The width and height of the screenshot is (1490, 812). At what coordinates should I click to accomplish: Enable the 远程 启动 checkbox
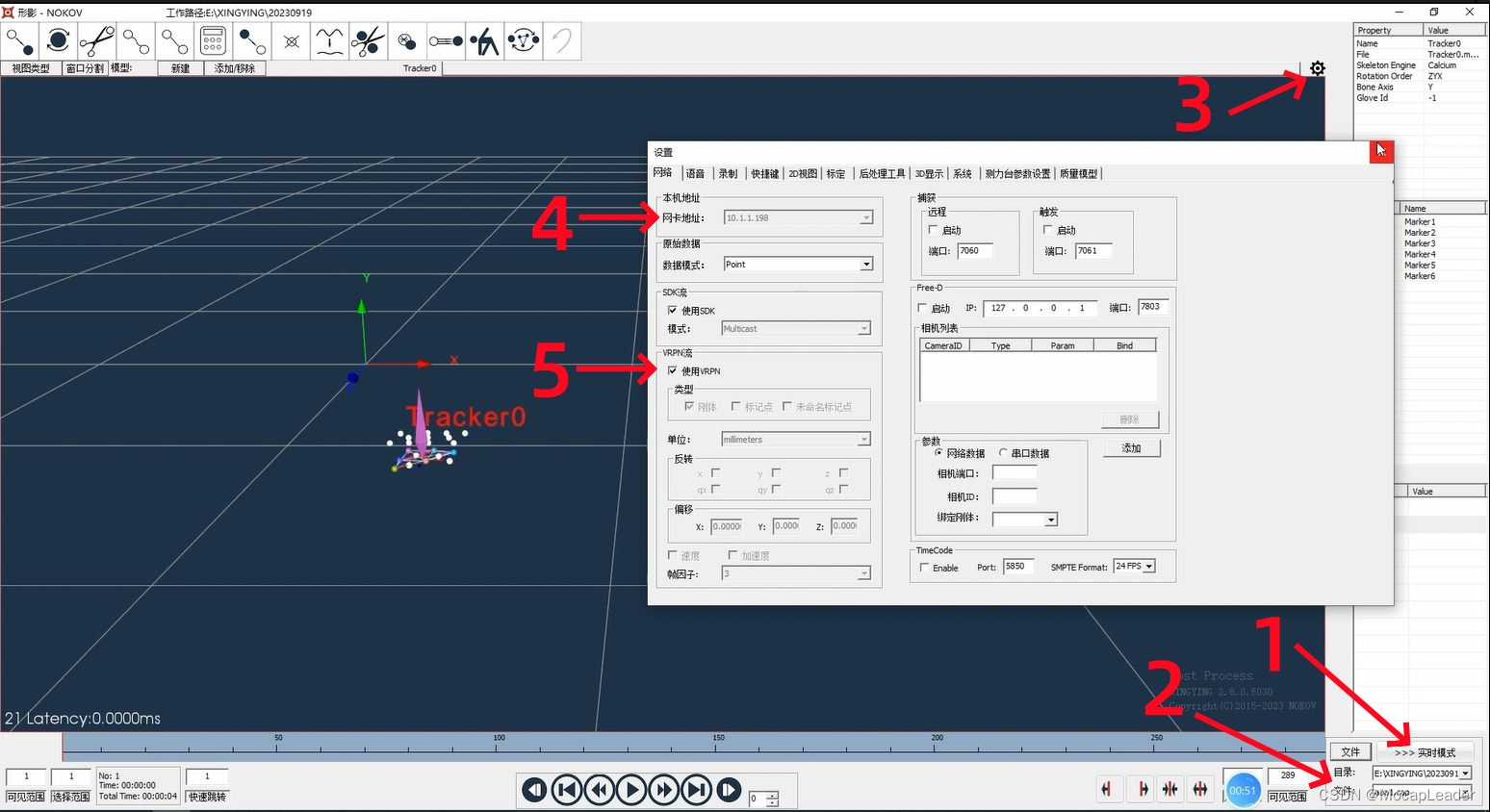point(933,230)
